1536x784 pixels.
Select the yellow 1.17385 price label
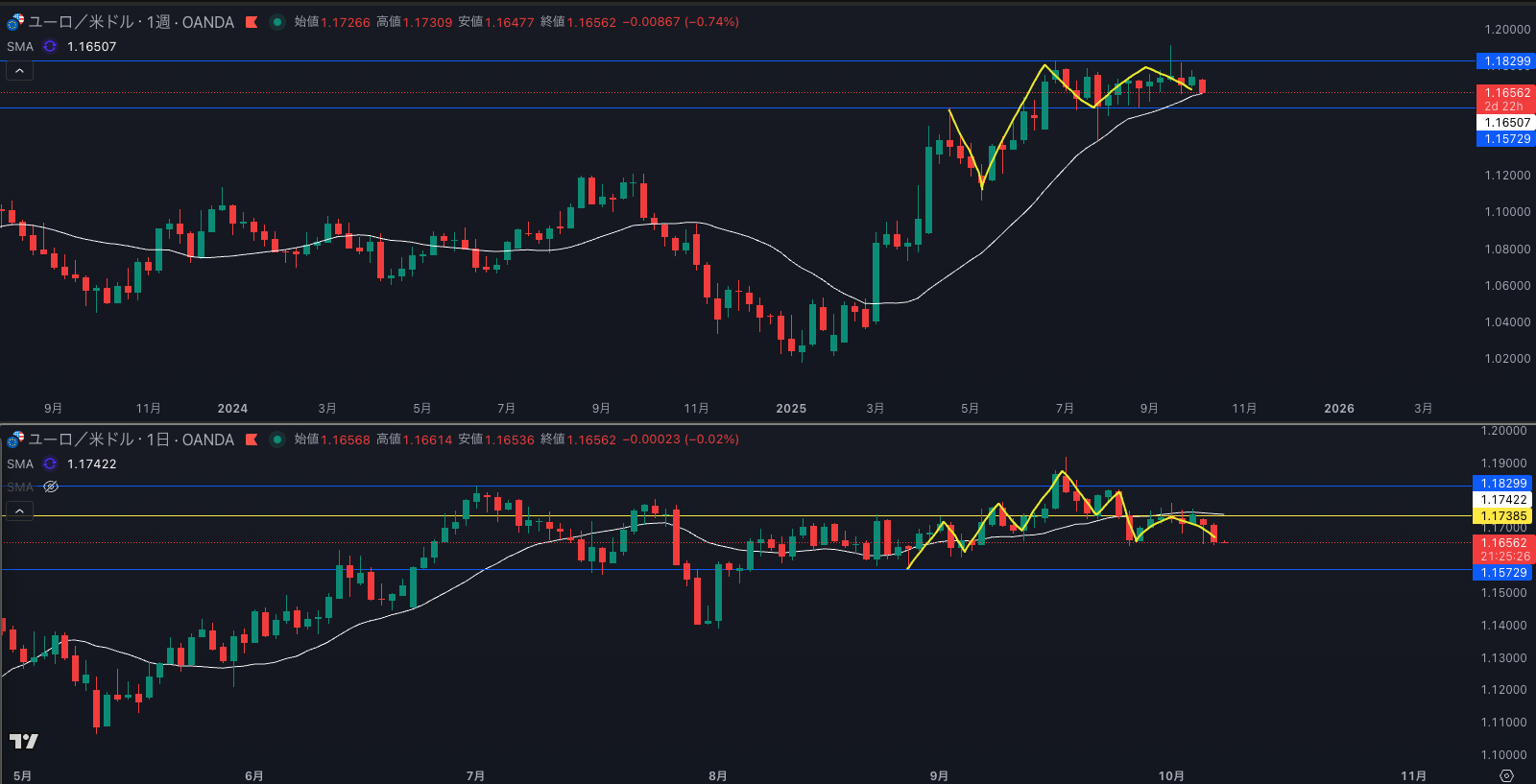(x=1503, y=516)
